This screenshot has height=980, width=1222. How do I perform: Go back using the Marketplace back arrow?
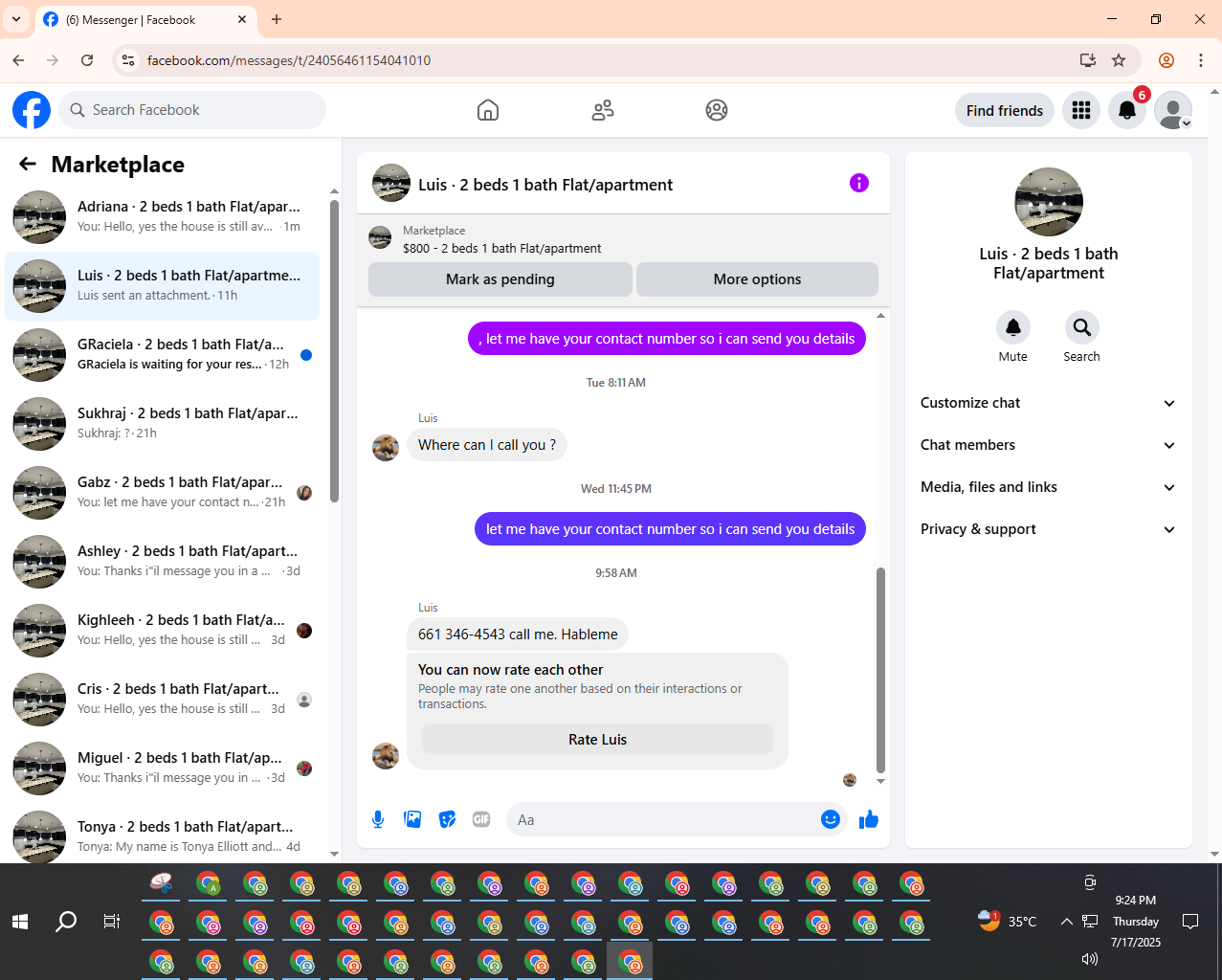28,164
